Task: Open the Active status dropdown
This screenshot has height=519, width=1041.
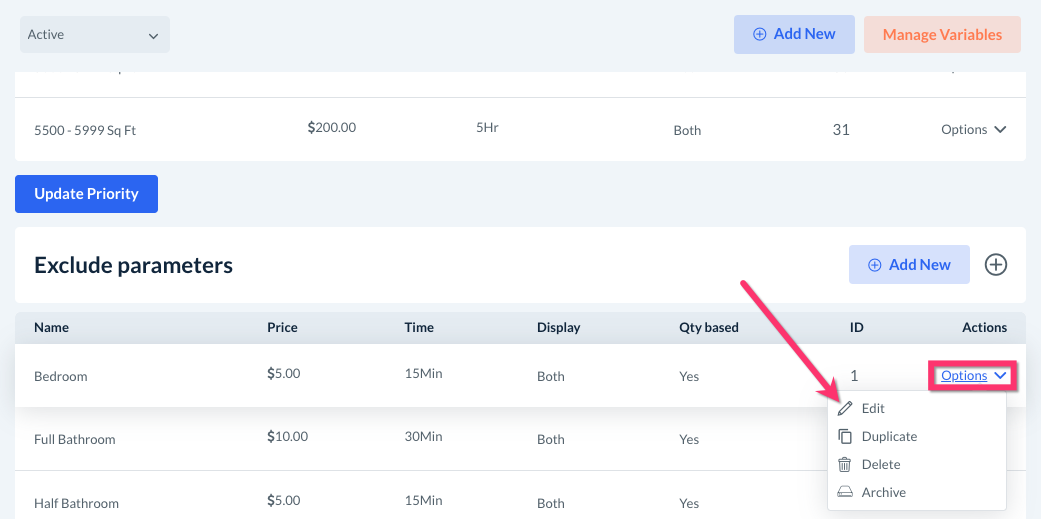Action: click(94, 35)
